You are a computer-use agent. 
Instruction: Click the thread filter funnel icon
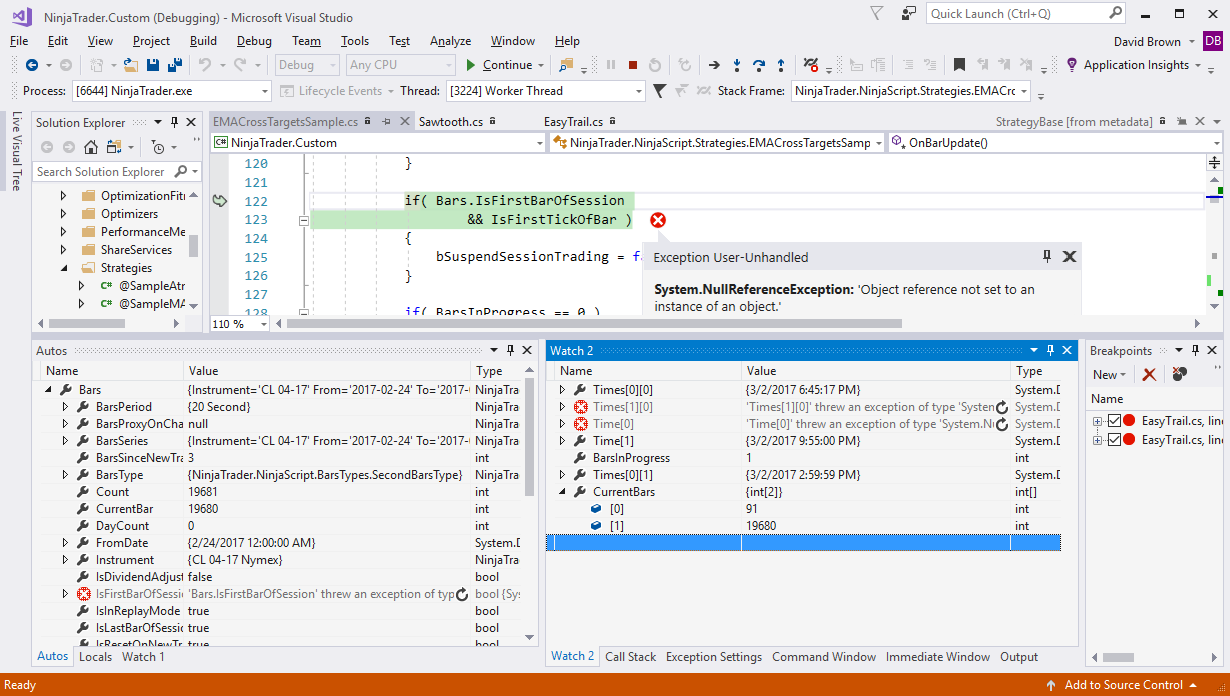click(x=659, y=91)
